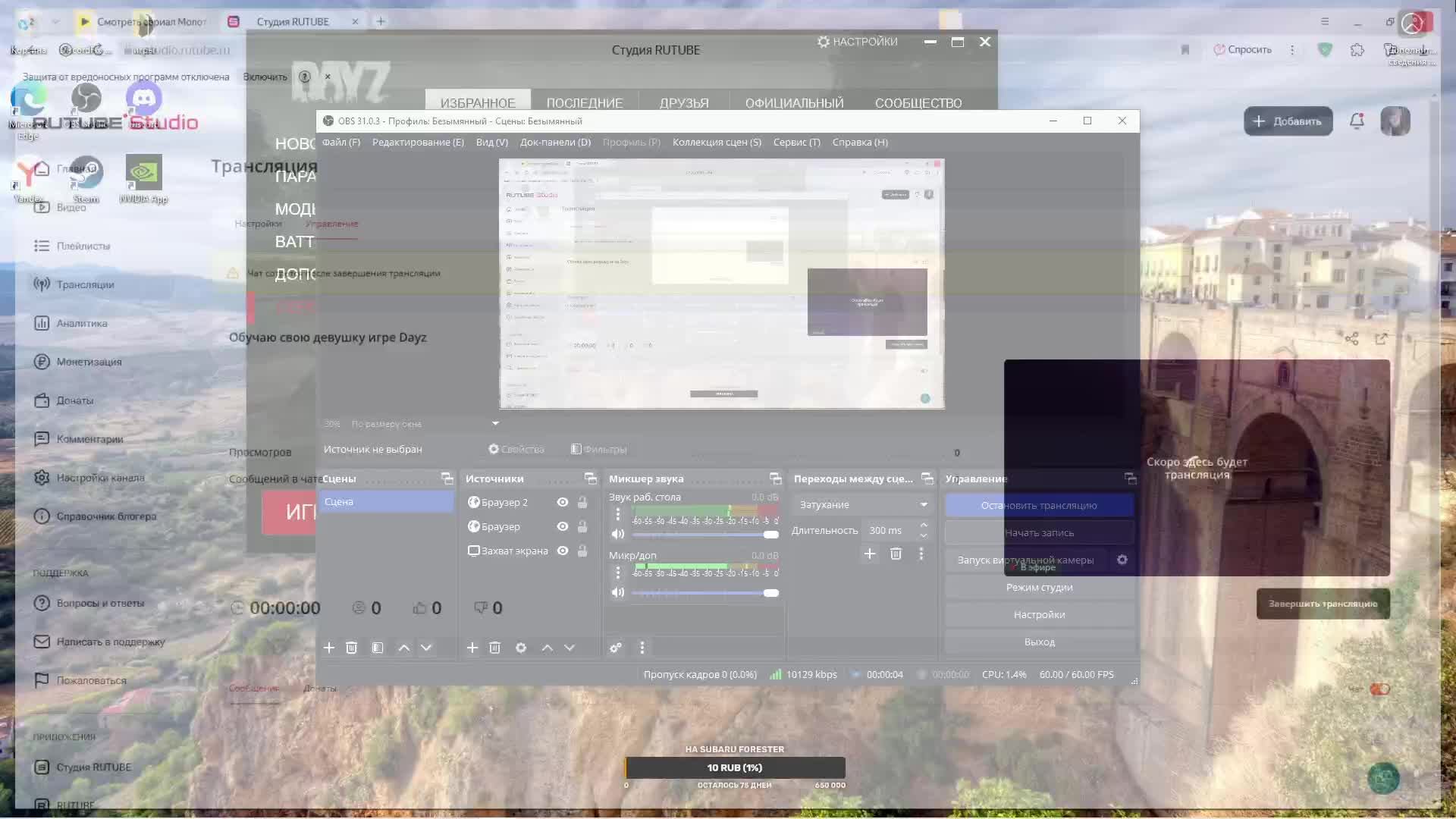Image resolution: width=1456 pixels, height=819 pixels.
Task: Increase transition duration with up stepper
Action: (x=924, y=525)
